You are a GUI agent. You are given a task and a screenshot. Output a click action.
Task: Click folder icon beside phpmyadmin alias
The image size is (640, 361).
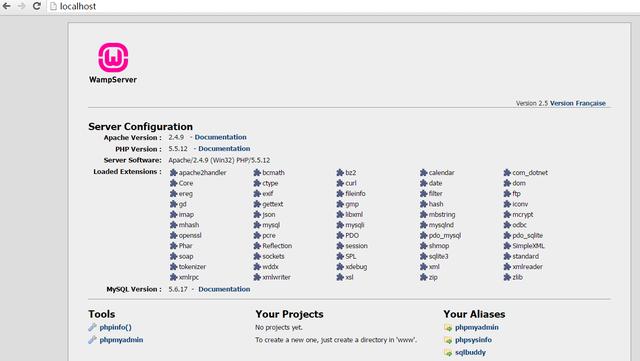coord(448,328)
